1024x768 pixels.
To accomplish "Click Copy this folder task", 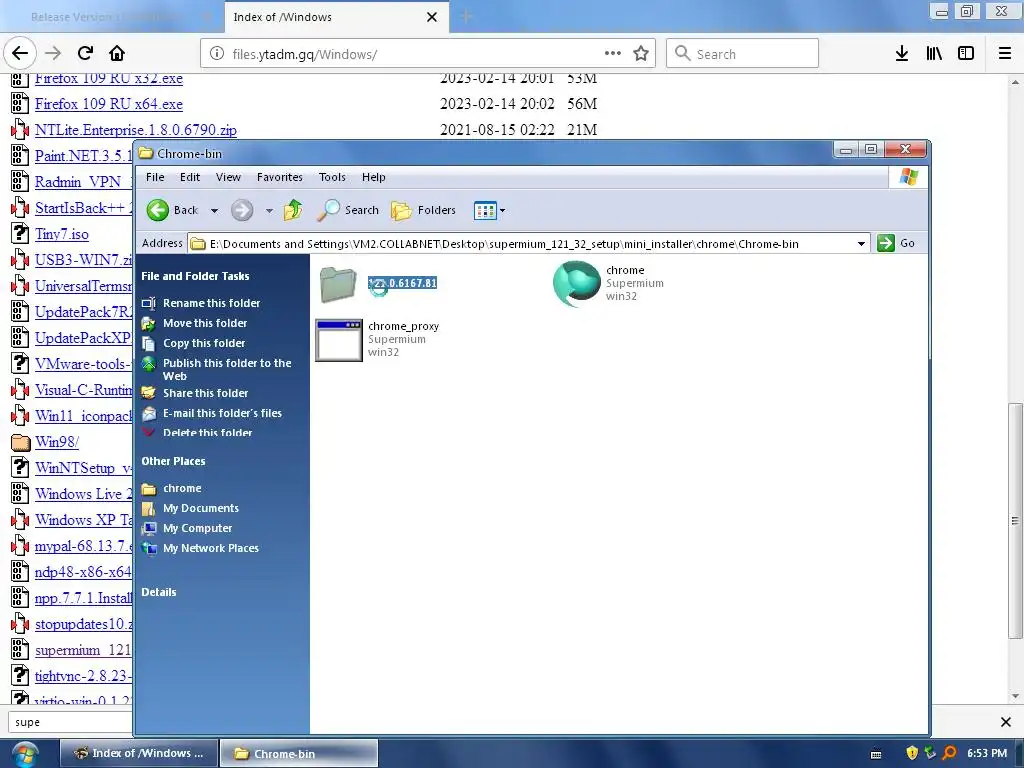I will (x=204, y=344).
